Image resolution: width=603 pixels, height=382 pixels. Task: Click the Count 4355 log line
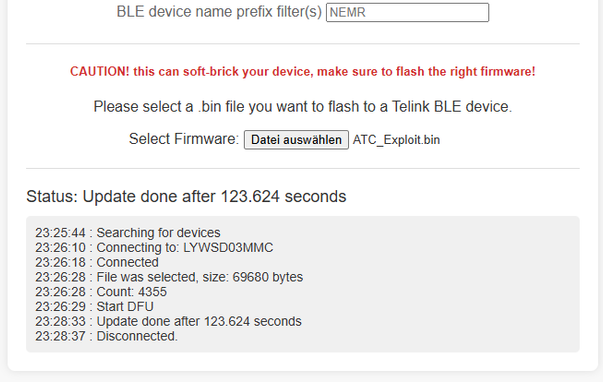click(x=101, y=292)
